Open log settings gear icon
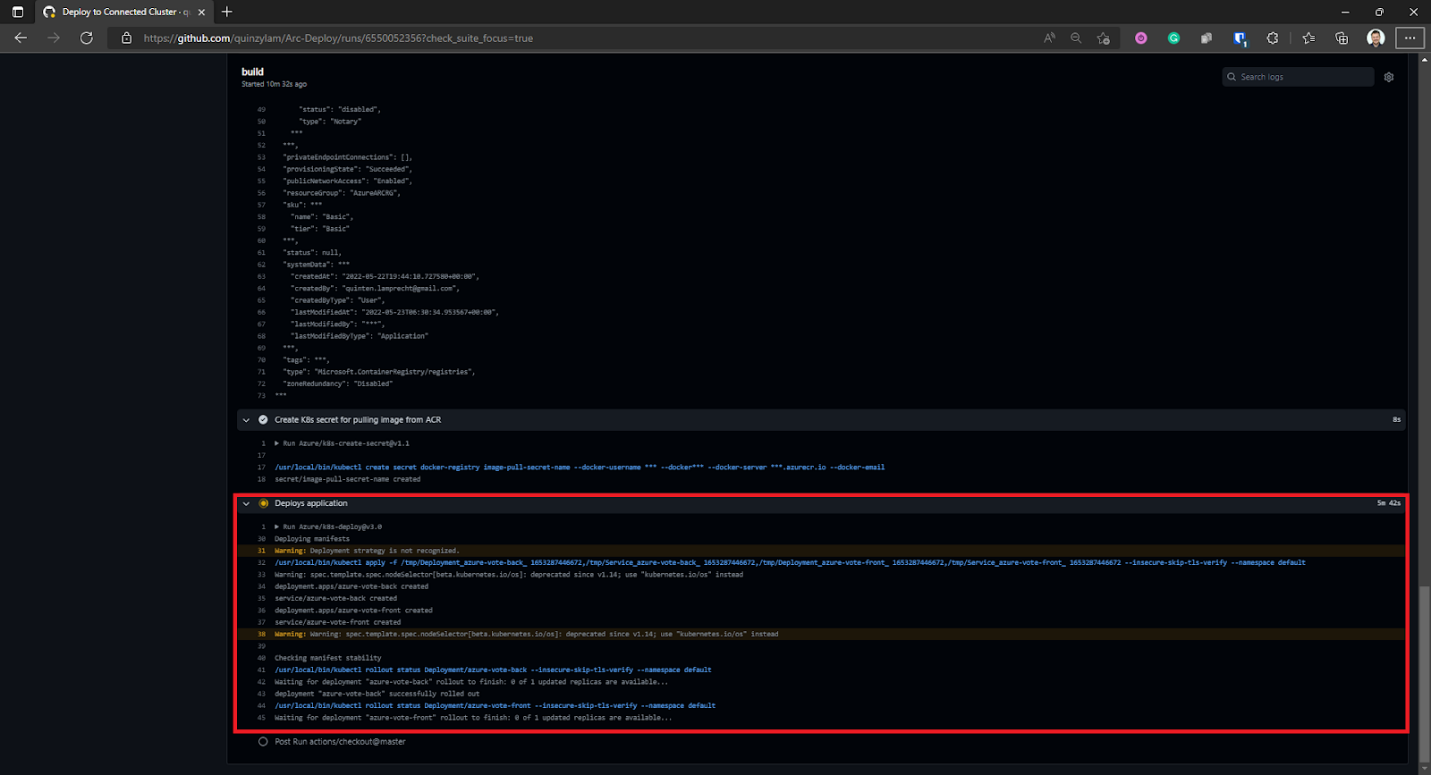 (1389, 77)
